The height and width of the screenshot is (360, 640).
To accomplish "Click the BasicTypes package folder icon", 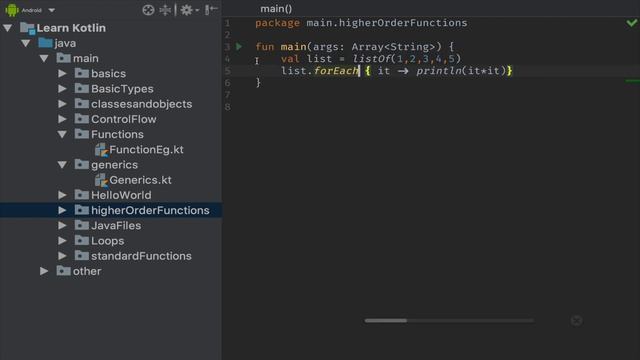I will tap(82, 88).
